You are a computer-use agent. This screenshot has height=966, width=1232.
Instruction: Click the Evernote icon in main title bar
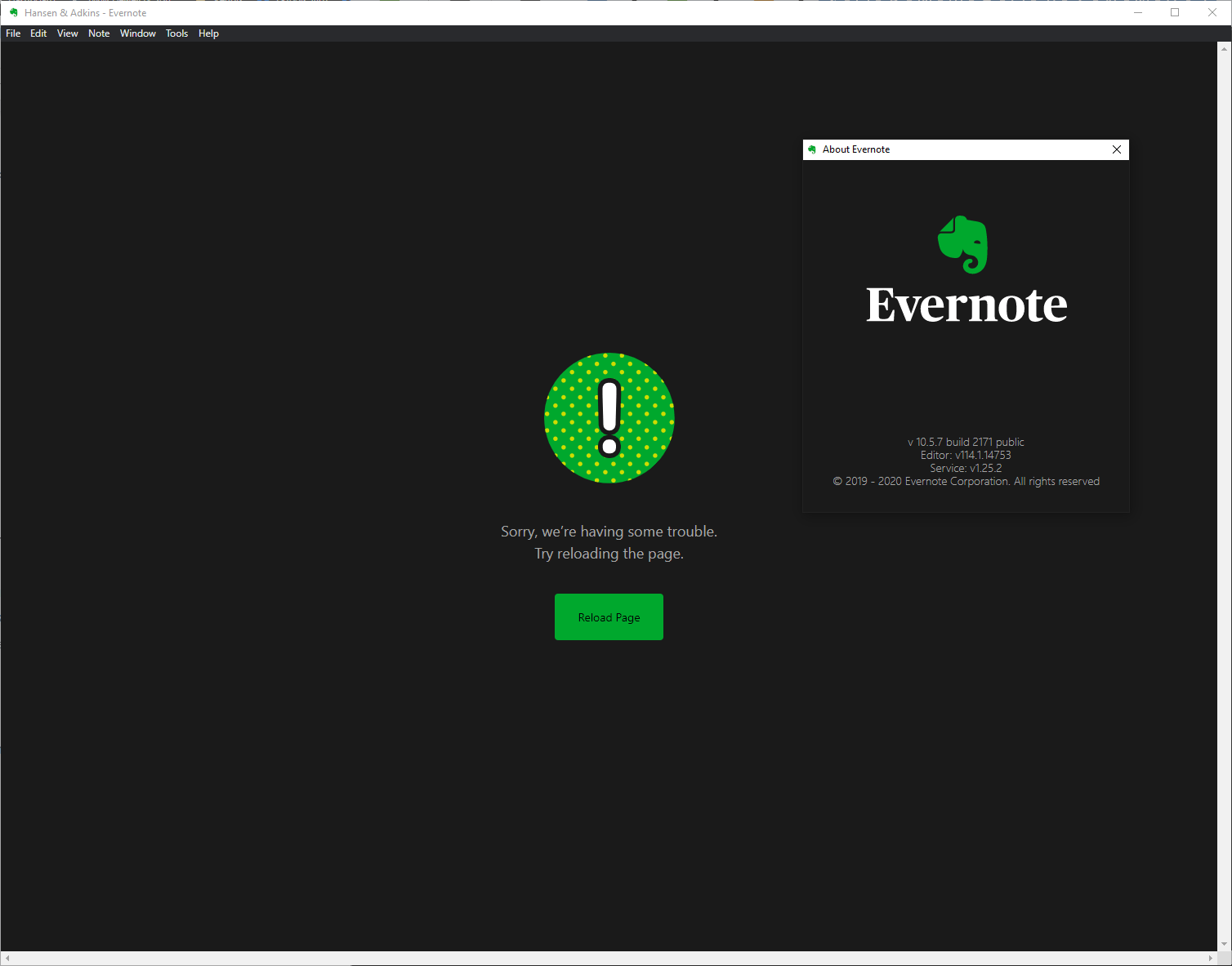[13, 13]
